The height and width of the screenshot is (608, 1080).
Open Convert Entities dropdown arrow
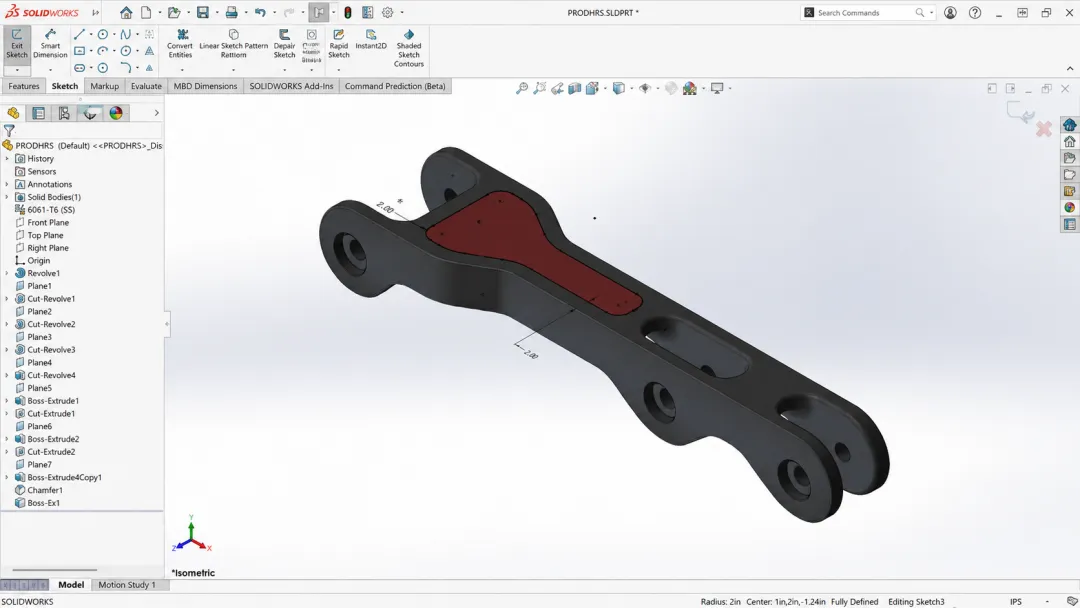click(182, 70)
